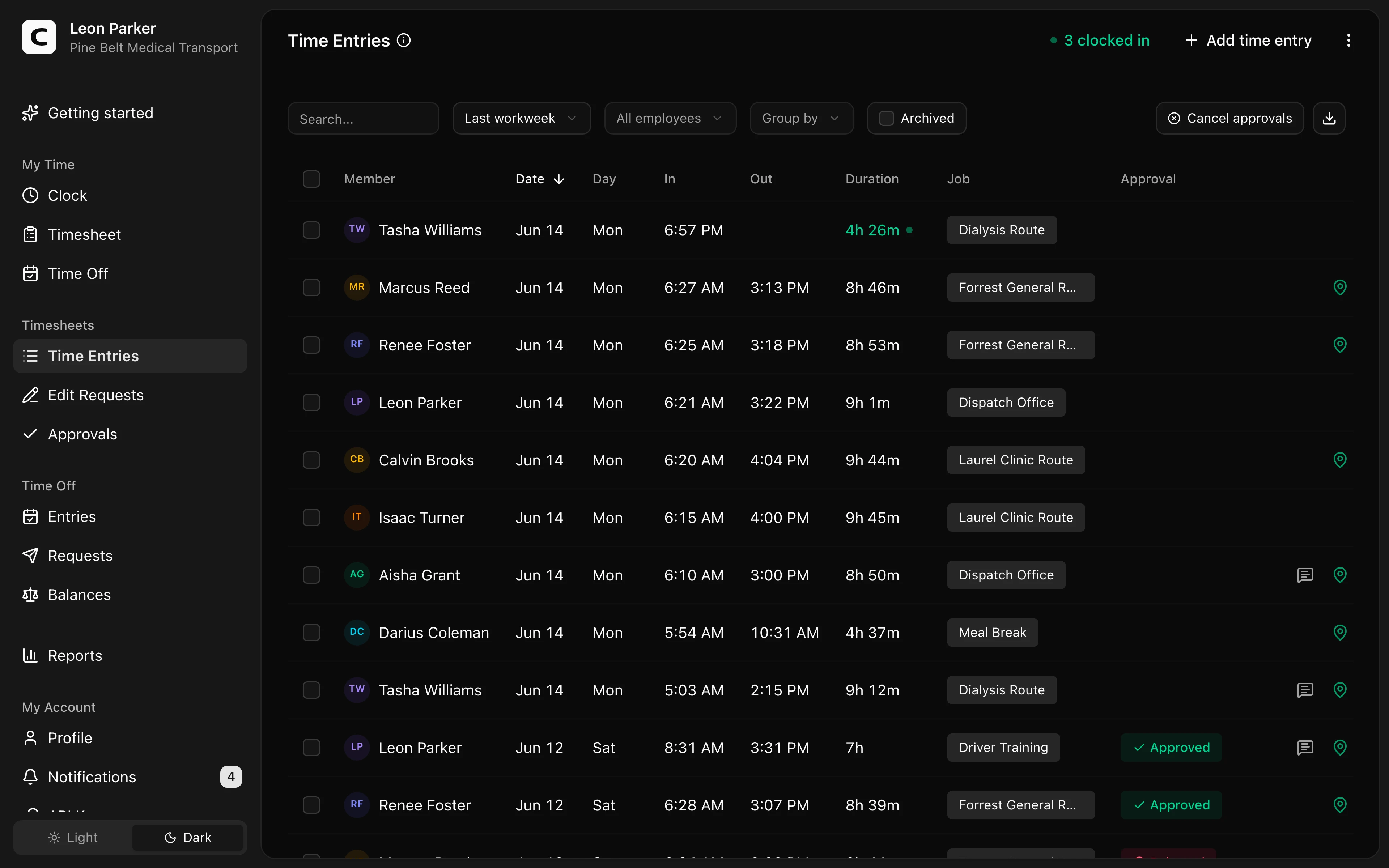Image resolution: width=1389 pixels, height=868 pixels.
Task: Go to the Clock page
Action: [x=130, y=196]
